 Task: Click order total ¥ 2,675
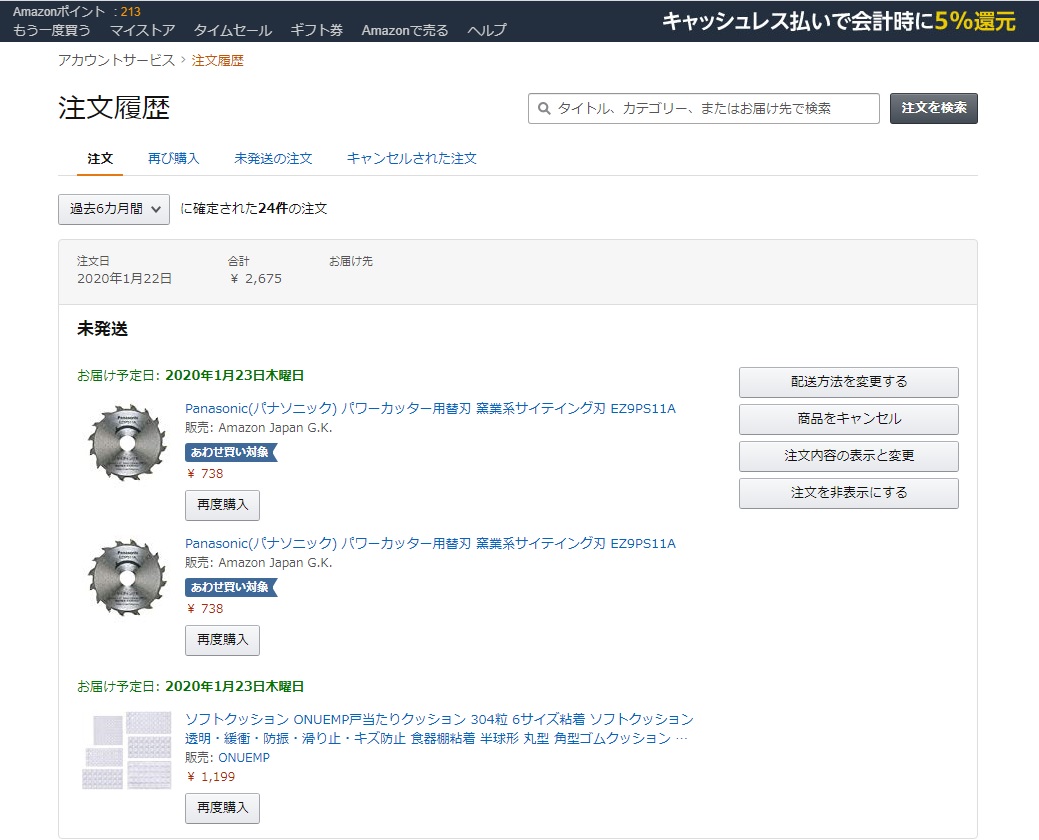[x=256, y=279]
